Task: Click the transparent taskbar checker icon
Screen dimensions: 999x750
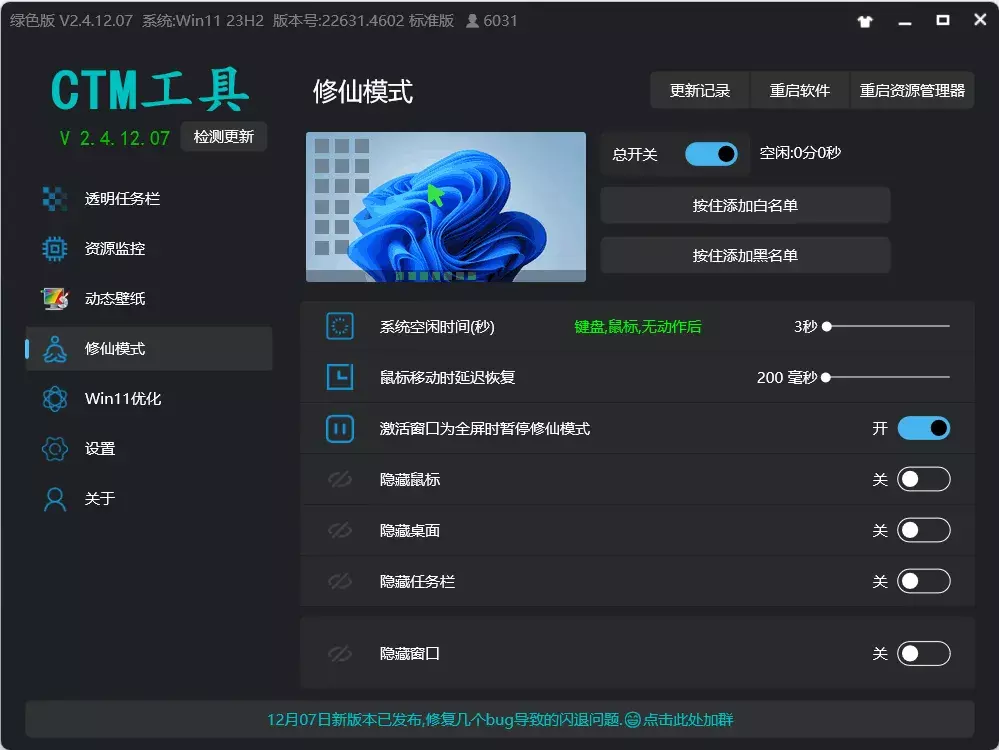Action: (x=55, y=199)
